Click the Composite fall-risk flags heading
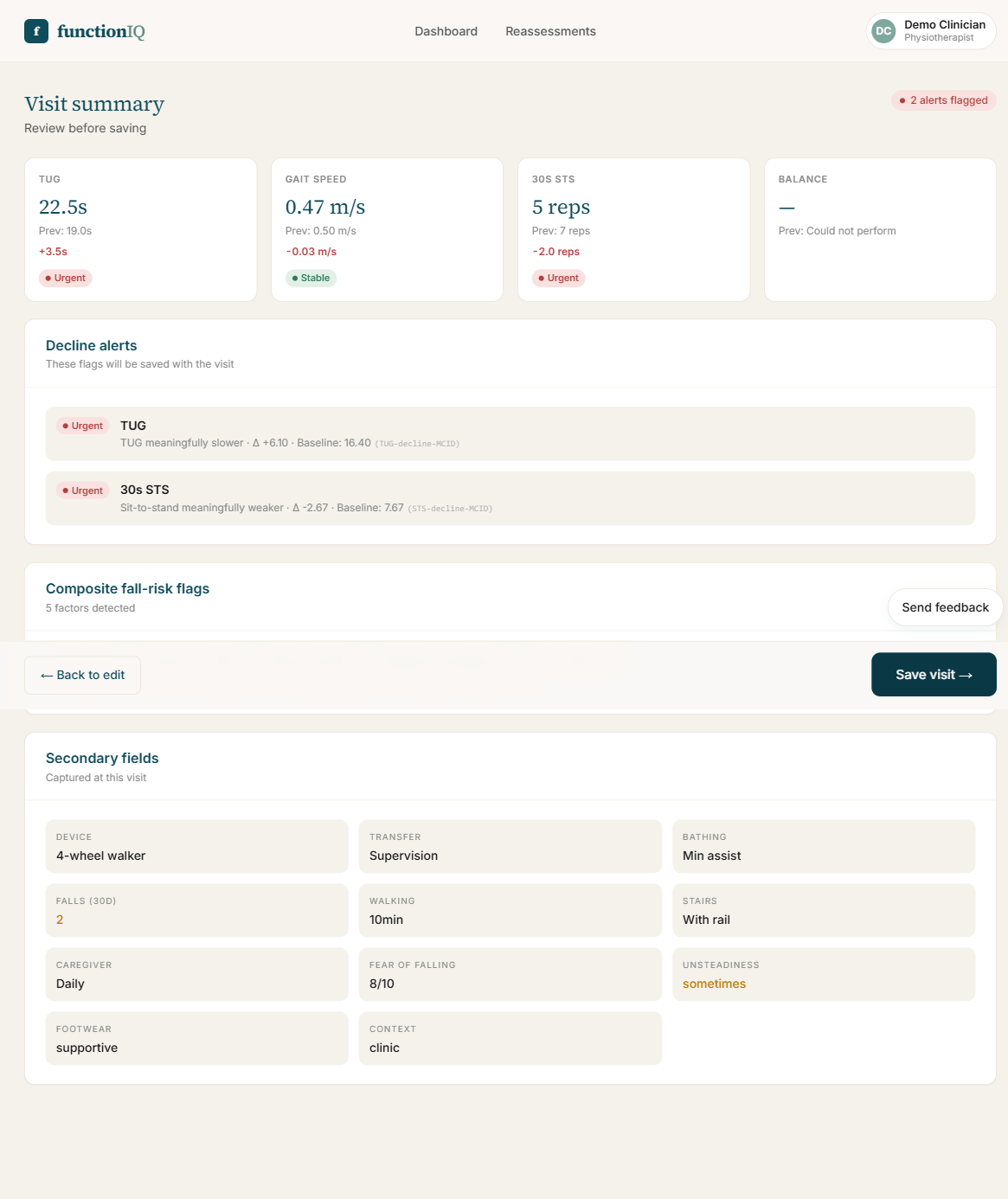 (127, 588)
